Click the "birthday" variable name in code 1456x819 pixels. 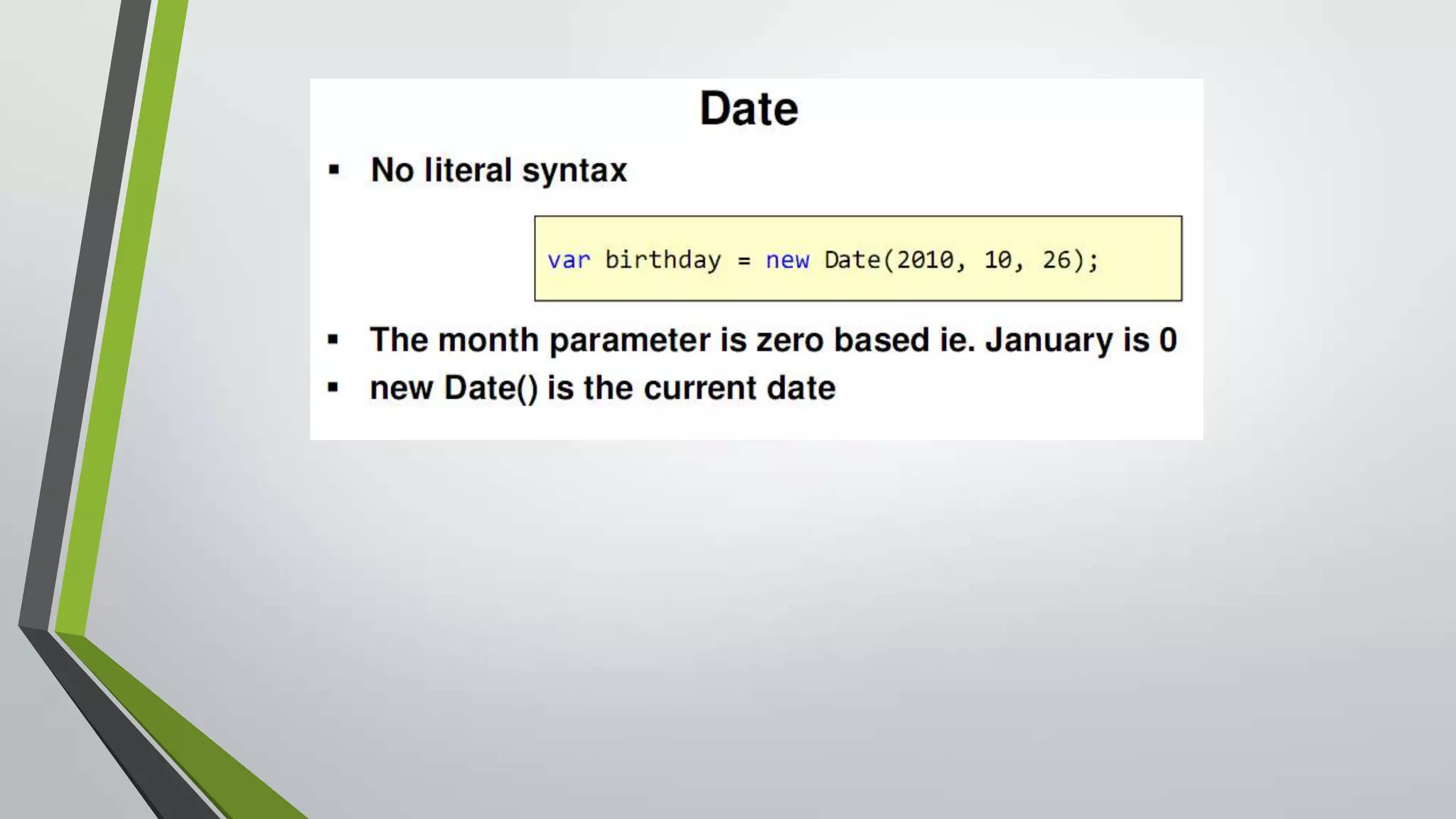point(663,260)
